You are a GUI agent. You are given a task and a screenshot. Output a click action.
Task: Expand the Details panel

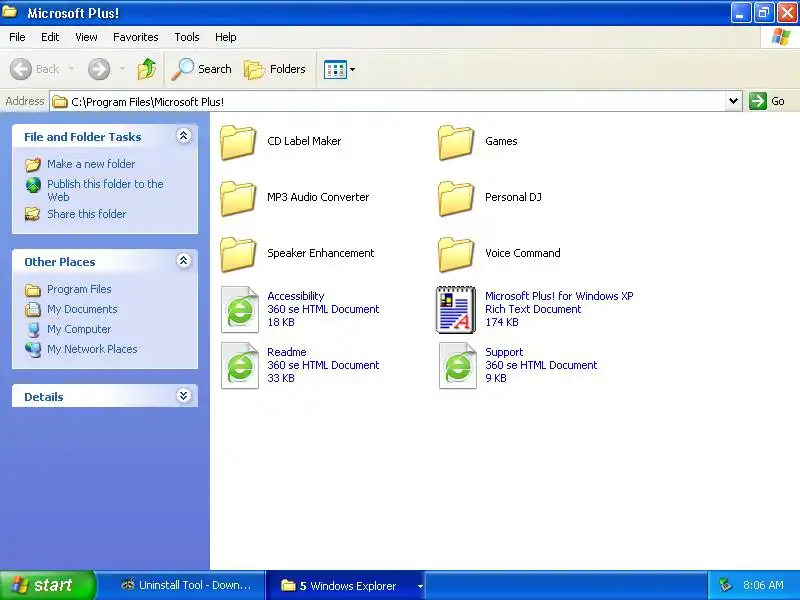(184, 395)
